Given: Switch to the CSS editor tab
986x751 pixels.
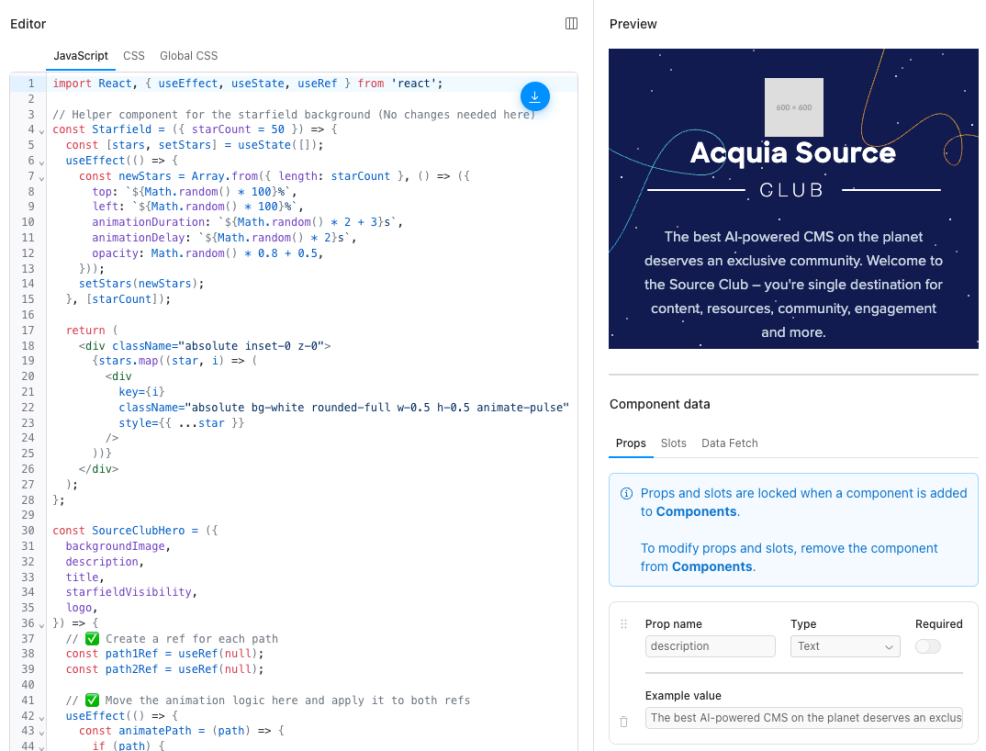Looking at the screenshot, I should point(134,56).
